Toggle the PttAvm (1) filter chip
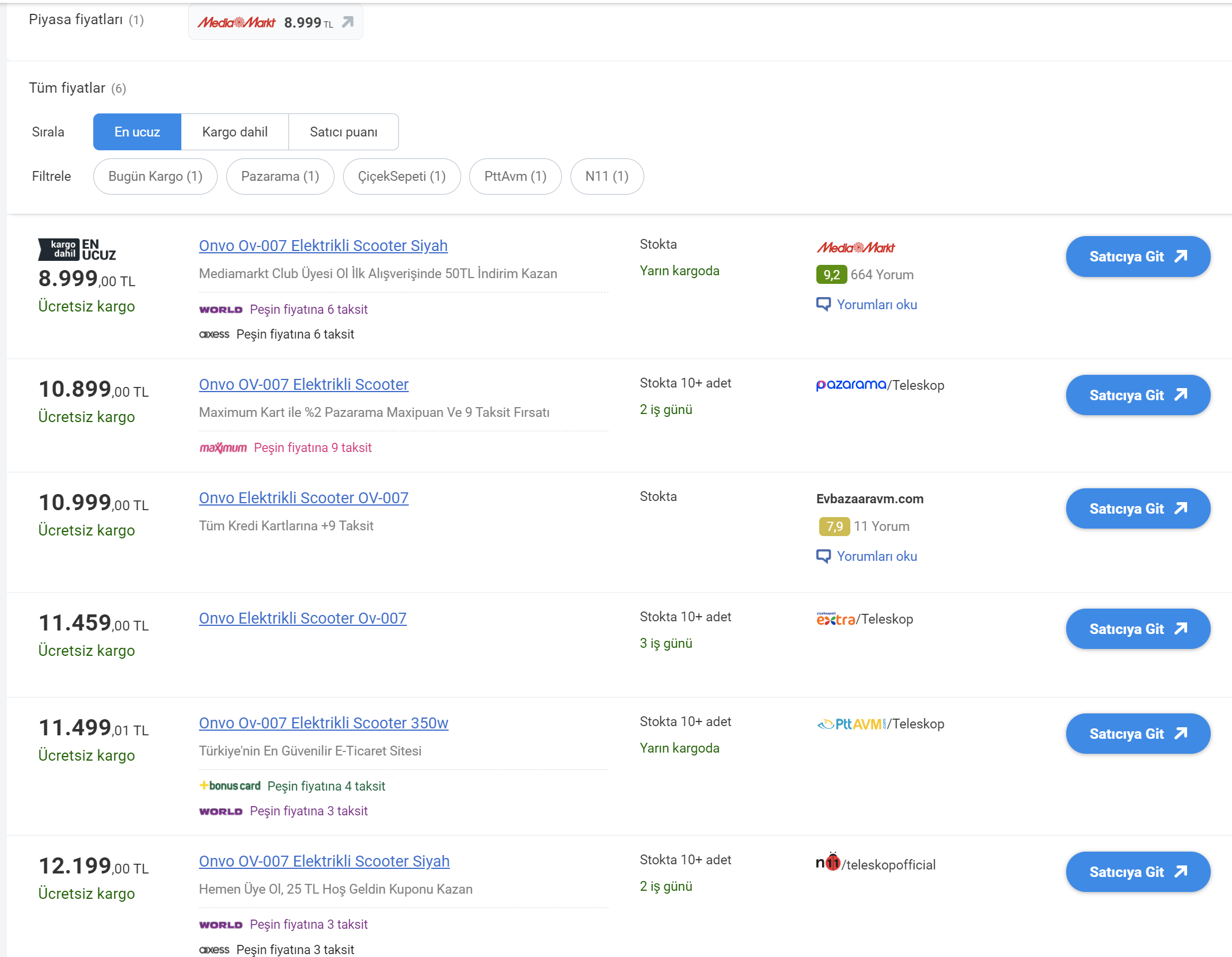Image resolution: width=1232 pixels, height=957 pixels. coord(515,176)
